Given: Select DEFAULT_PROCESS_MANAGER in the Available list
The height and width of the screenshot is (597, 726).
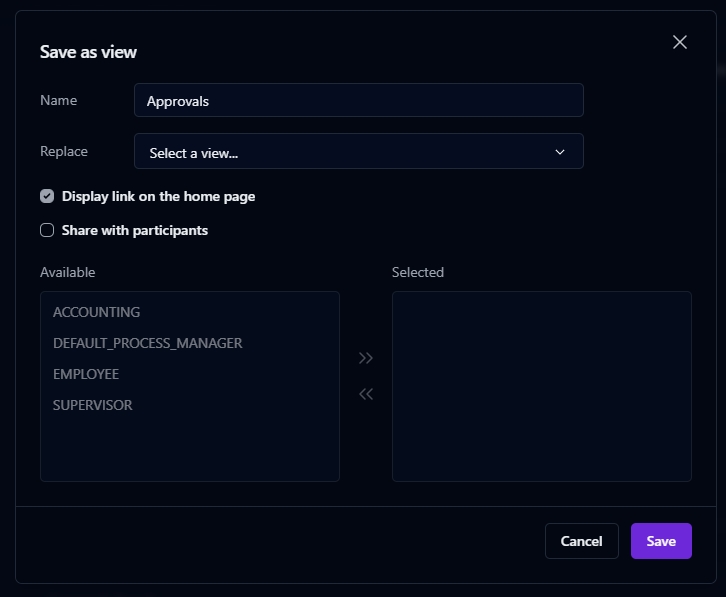Looking at the screenshot, I should [148, 343].
